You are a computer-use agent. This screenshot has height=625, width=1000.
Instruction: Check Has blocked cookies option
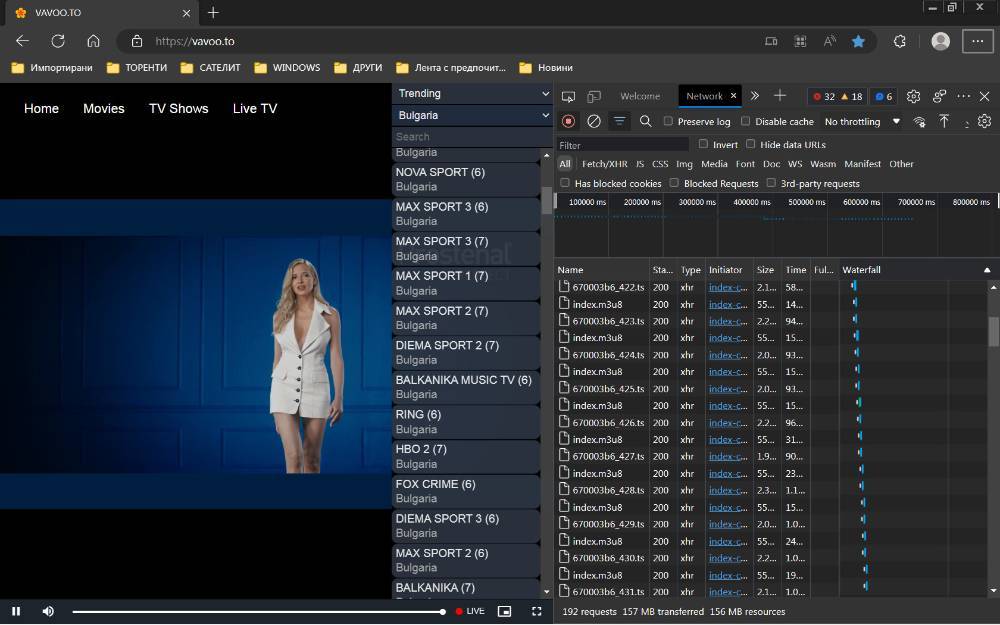point(564,183)
